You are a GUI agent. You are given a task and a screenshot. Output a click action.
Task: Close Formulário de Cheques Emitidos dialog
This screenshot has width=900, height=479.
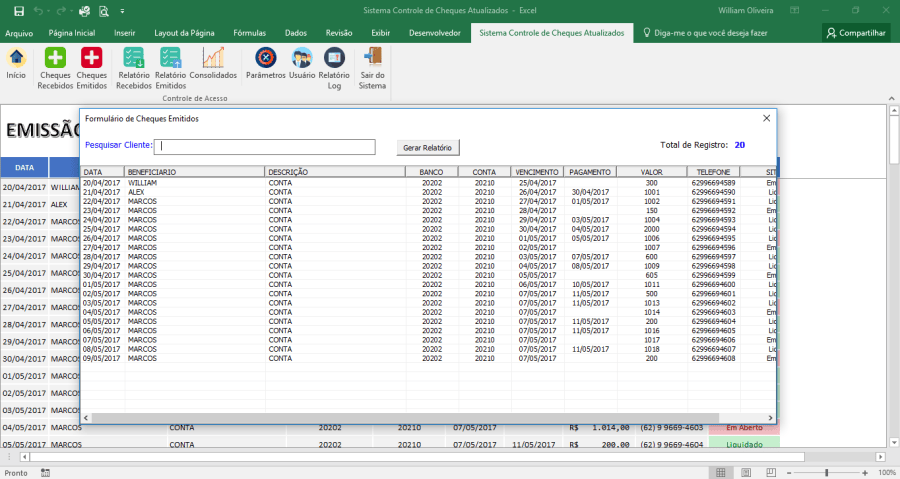coord(766,118)
